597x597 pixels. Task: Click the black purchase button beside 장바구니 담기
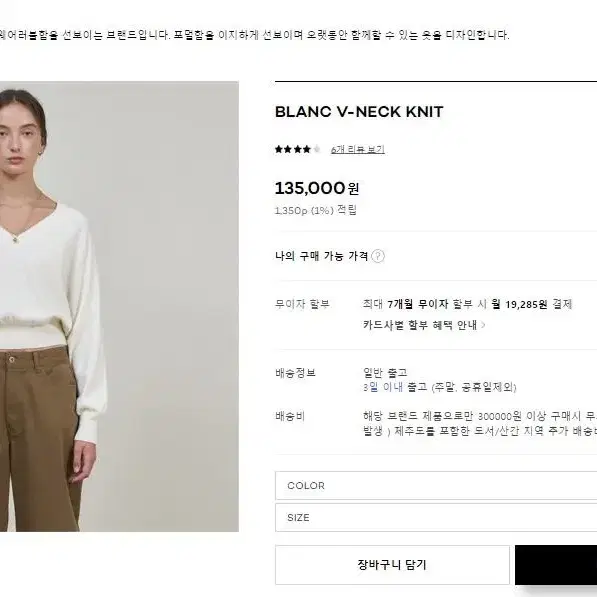coord(556,565)
